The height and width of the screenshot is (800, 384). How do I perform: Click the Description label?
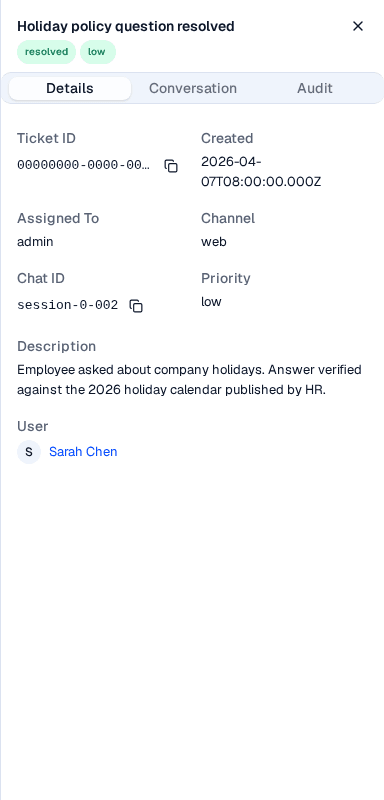(x=57, y=346)
